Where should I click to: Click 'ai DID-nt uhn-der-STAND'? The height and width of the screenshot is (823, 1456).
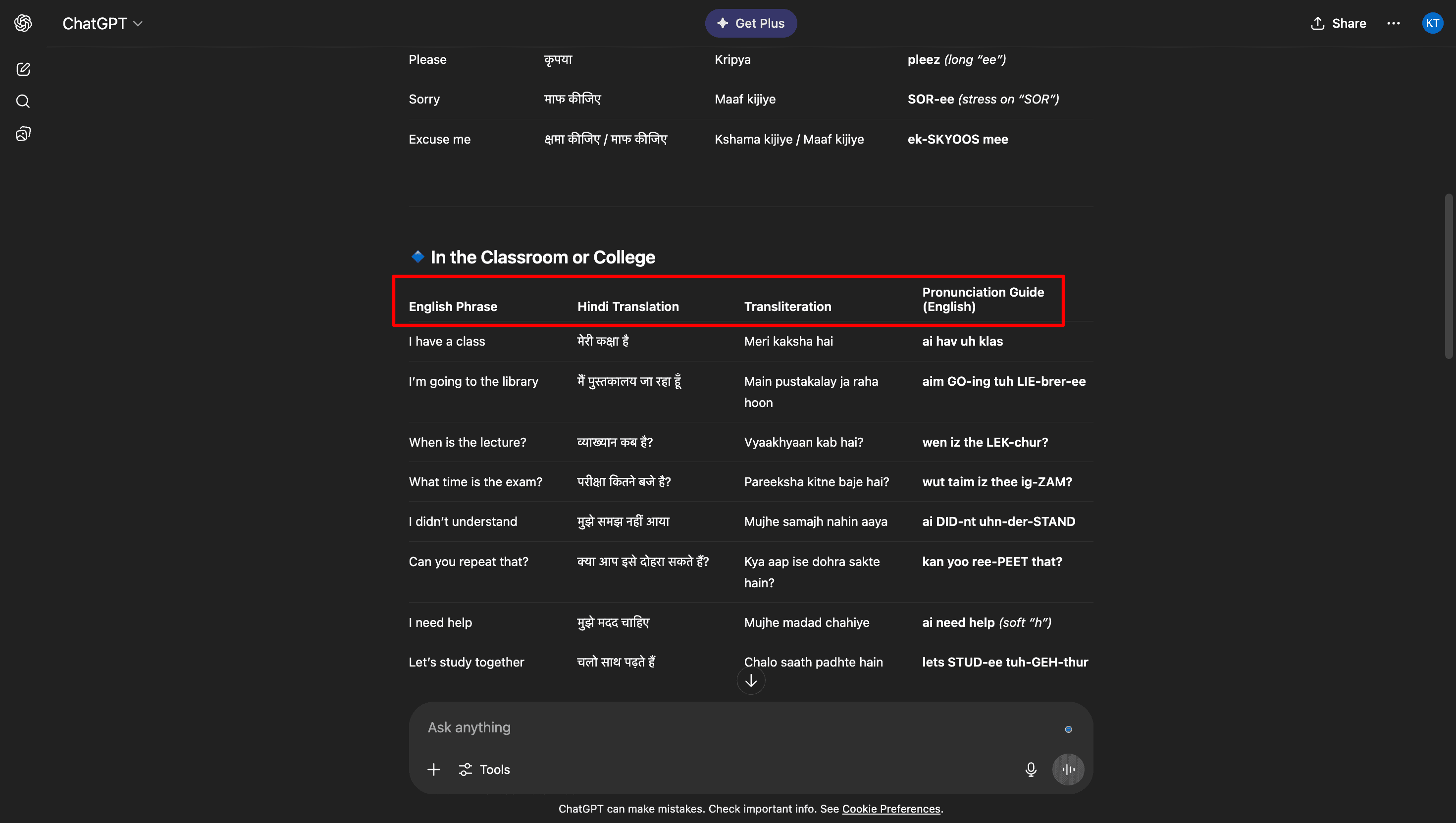pyautogui.click(x=998, y=522)
